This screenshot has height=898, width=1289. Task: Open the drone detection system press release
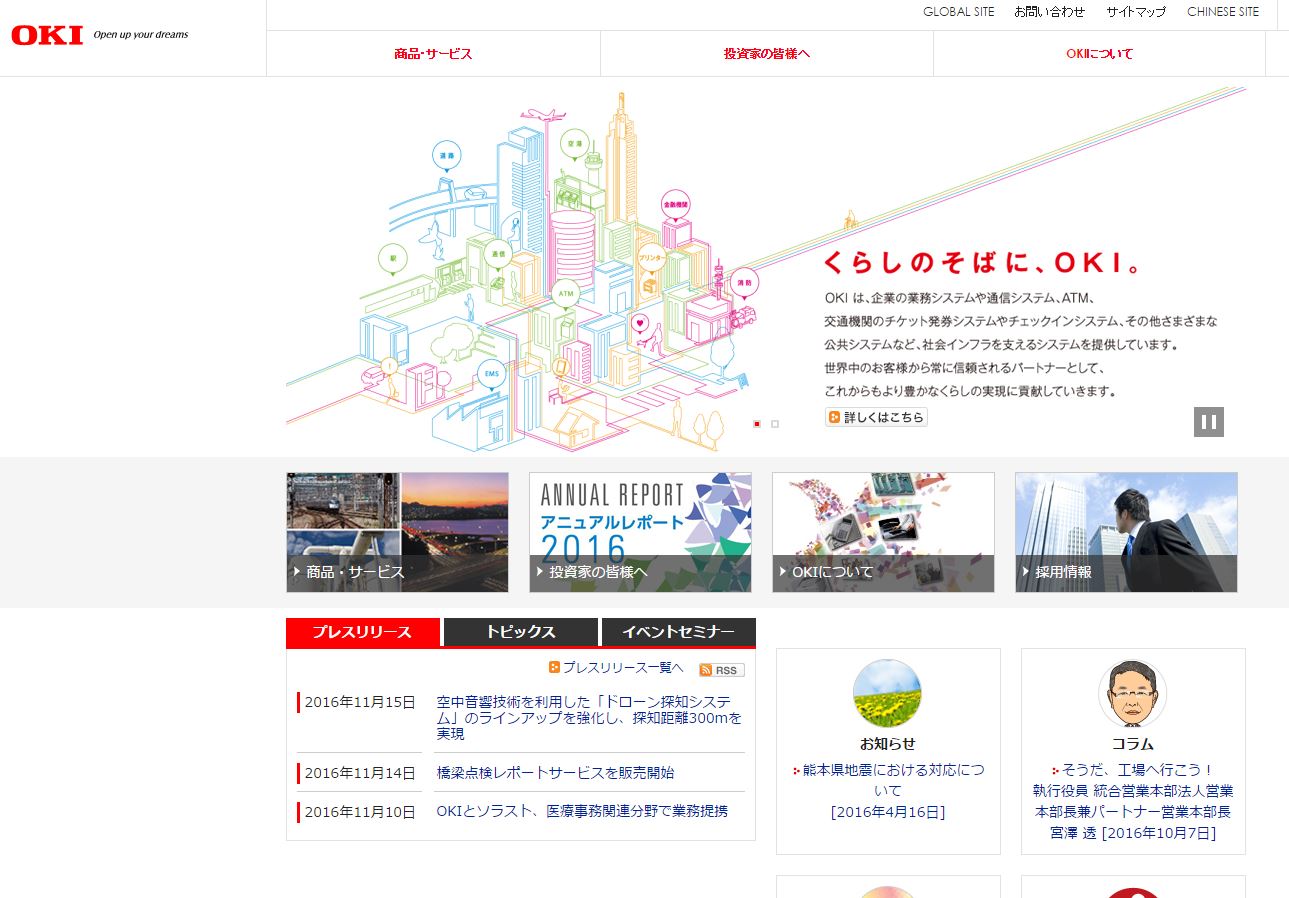pos(590,718)
